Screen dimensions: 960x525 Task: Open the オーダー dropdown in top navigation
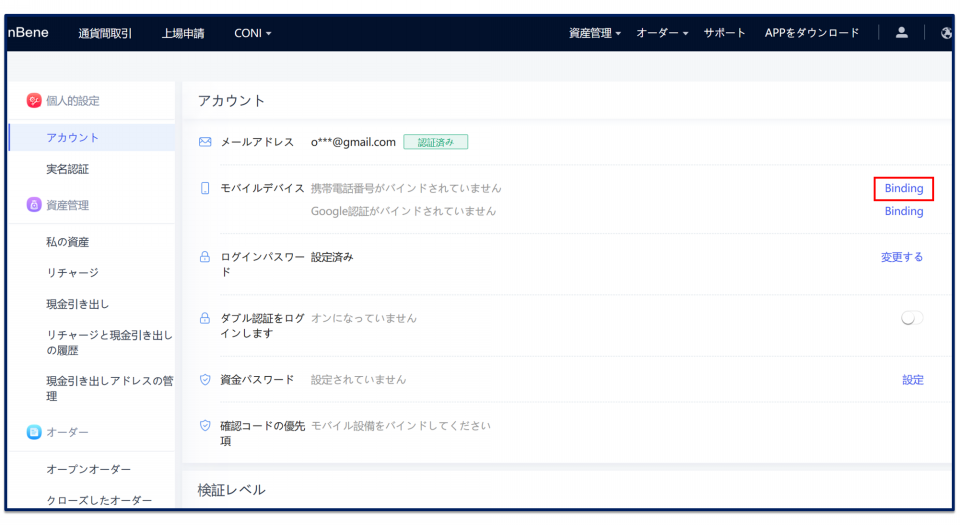662,33
